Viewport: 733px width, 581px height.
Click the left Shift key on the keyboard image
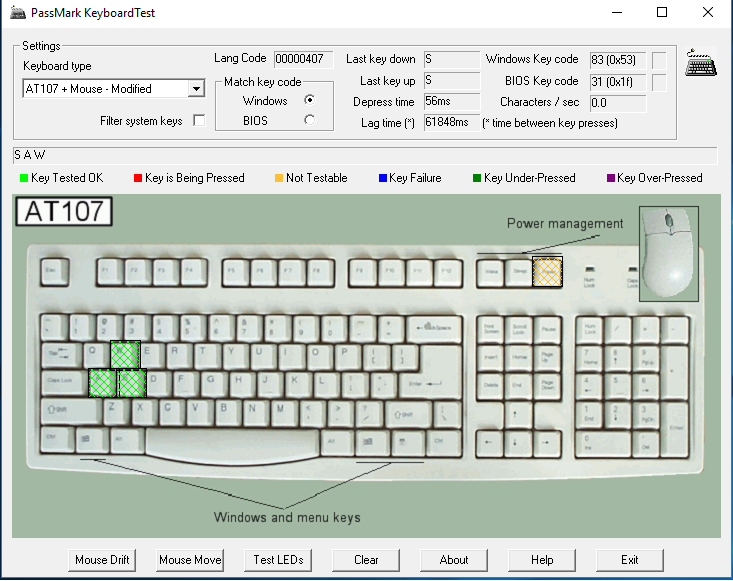coord(71,411)
